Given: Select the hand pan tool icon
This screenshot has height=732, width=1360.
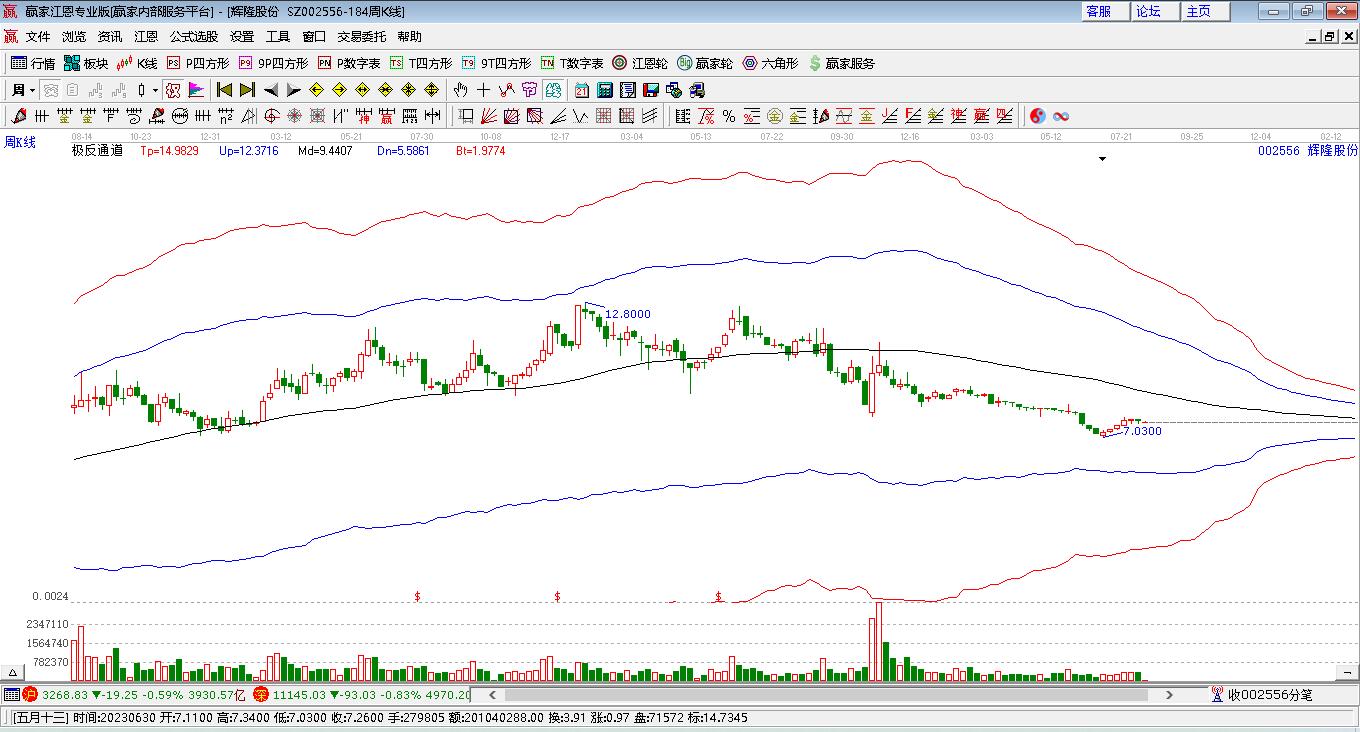Looking at the screenshot, I should (461, 90).
